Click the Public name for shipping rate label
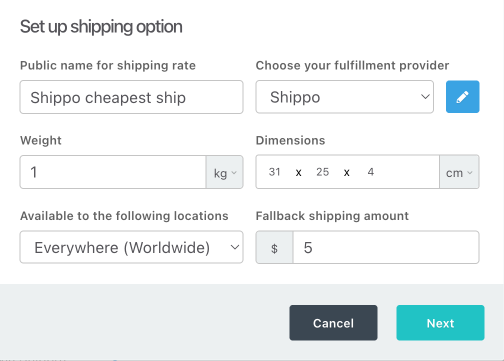 108,65
